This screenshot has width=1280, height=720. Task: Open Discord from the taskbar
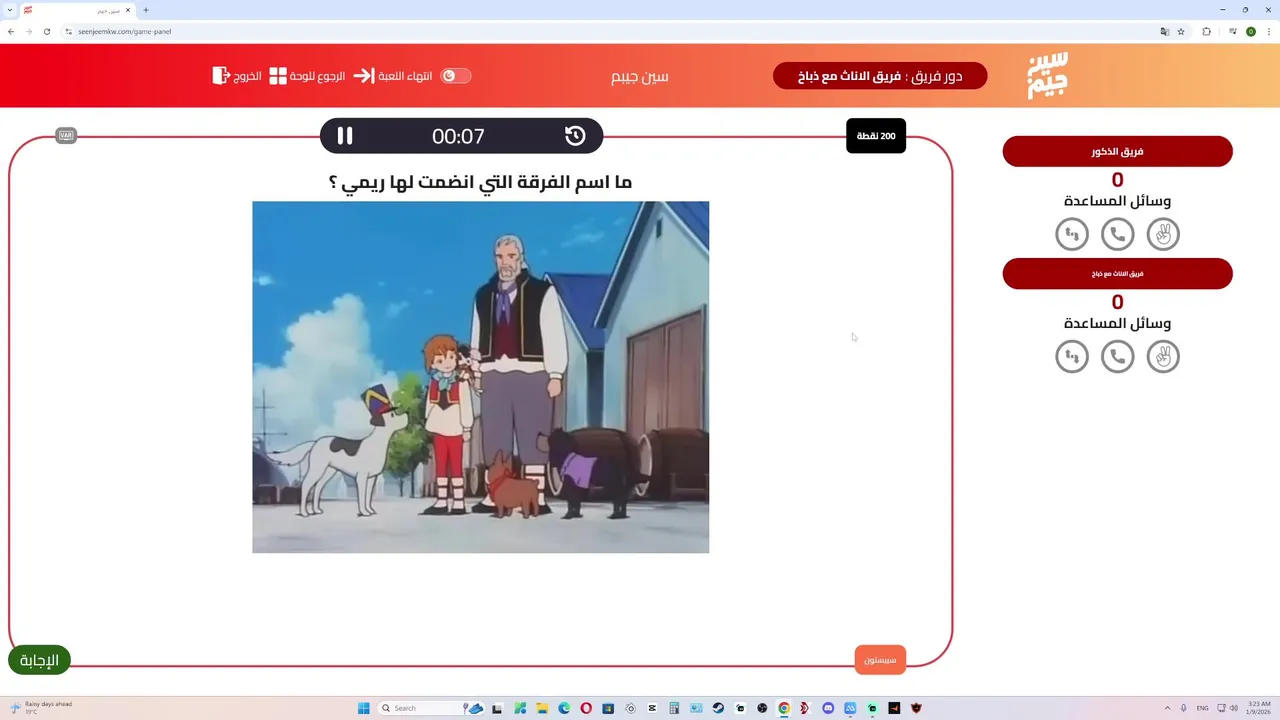point(828,708)
